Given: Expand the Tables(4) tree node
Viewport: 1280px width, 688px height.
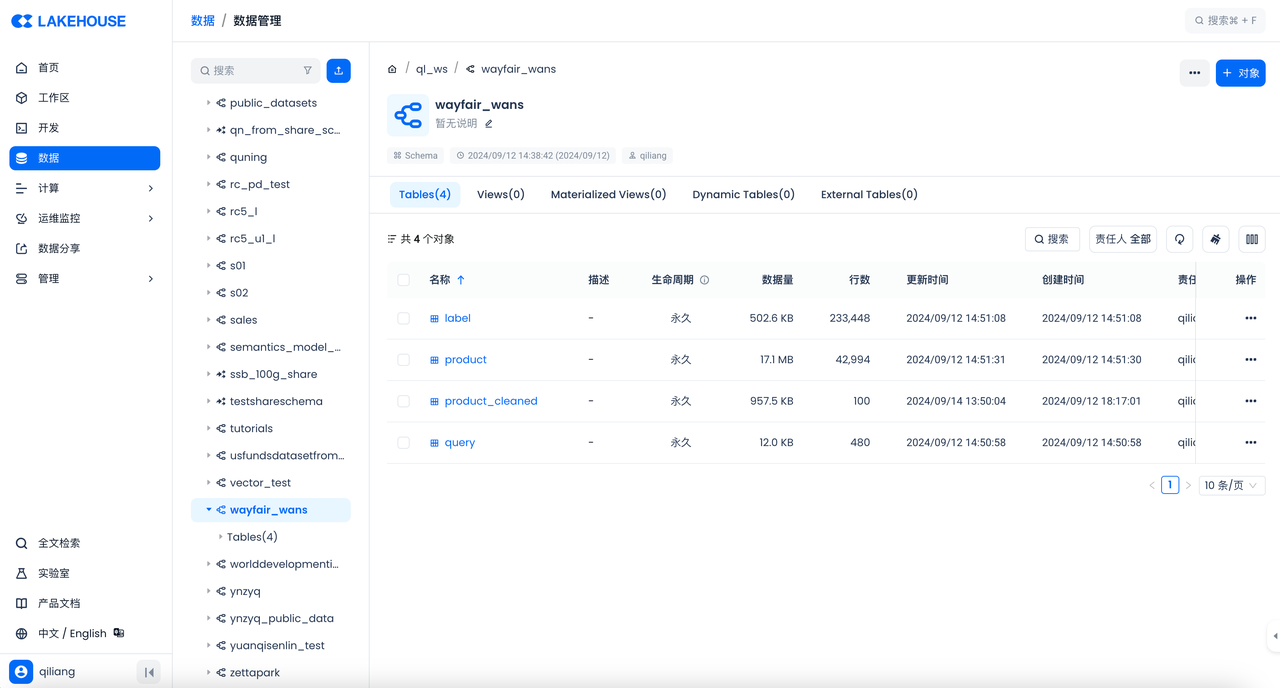Looking at the screenshot, I should click(x=221, y=537).
